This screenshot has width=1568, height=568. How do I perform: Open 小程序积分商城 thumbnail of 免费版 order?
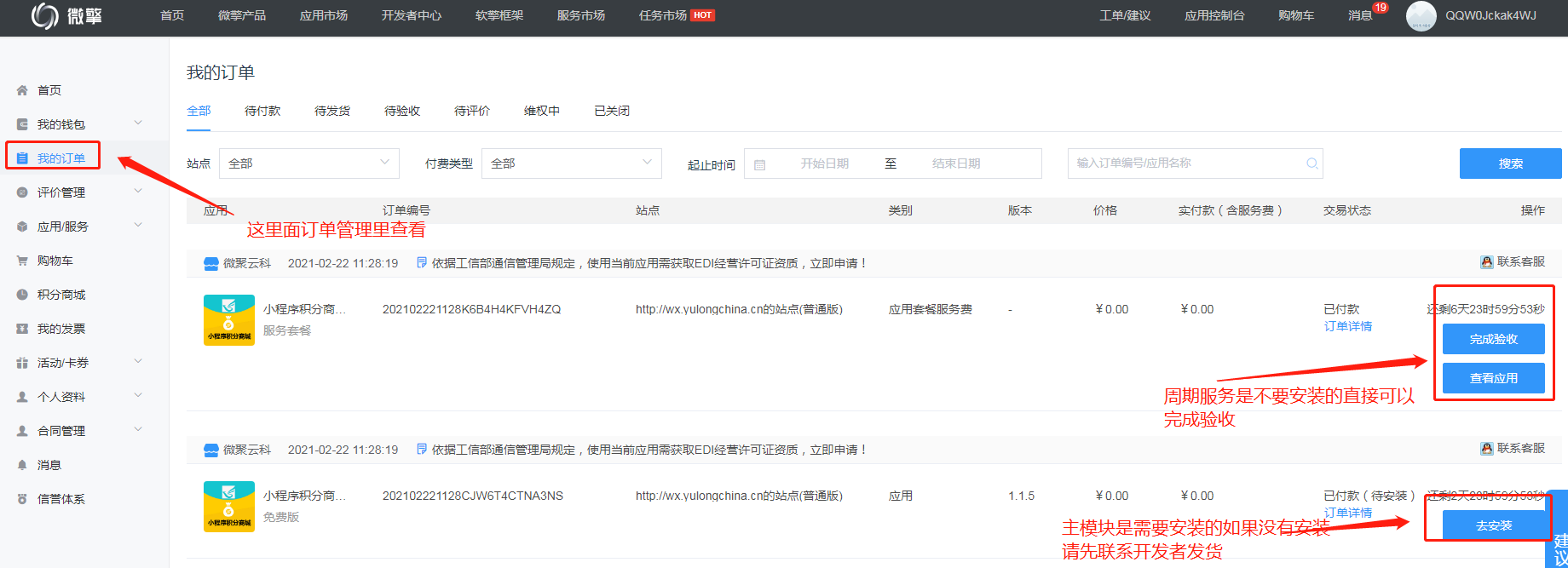(x=229, y=506)
